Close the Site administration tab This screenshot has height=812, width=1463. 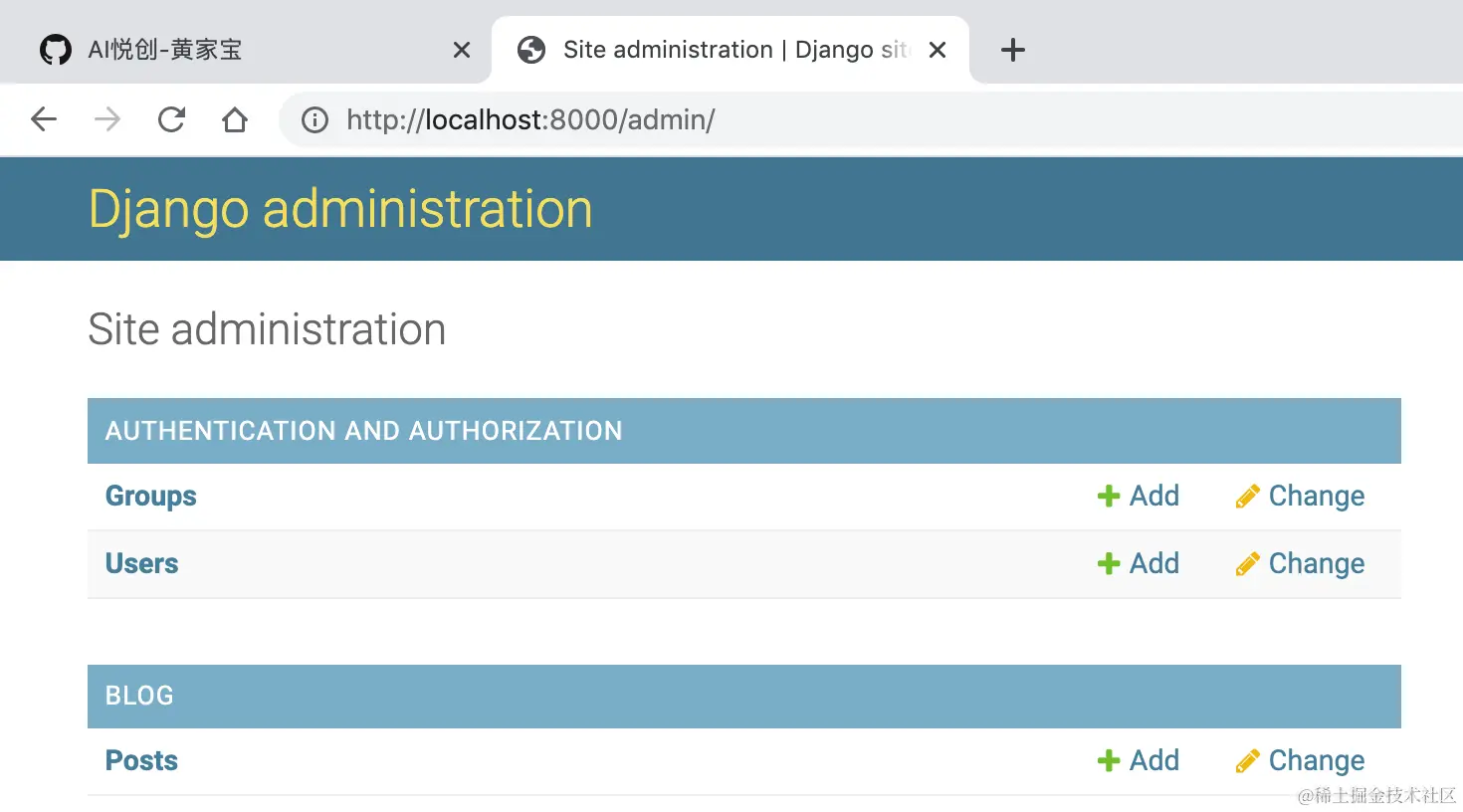(938, 50)
